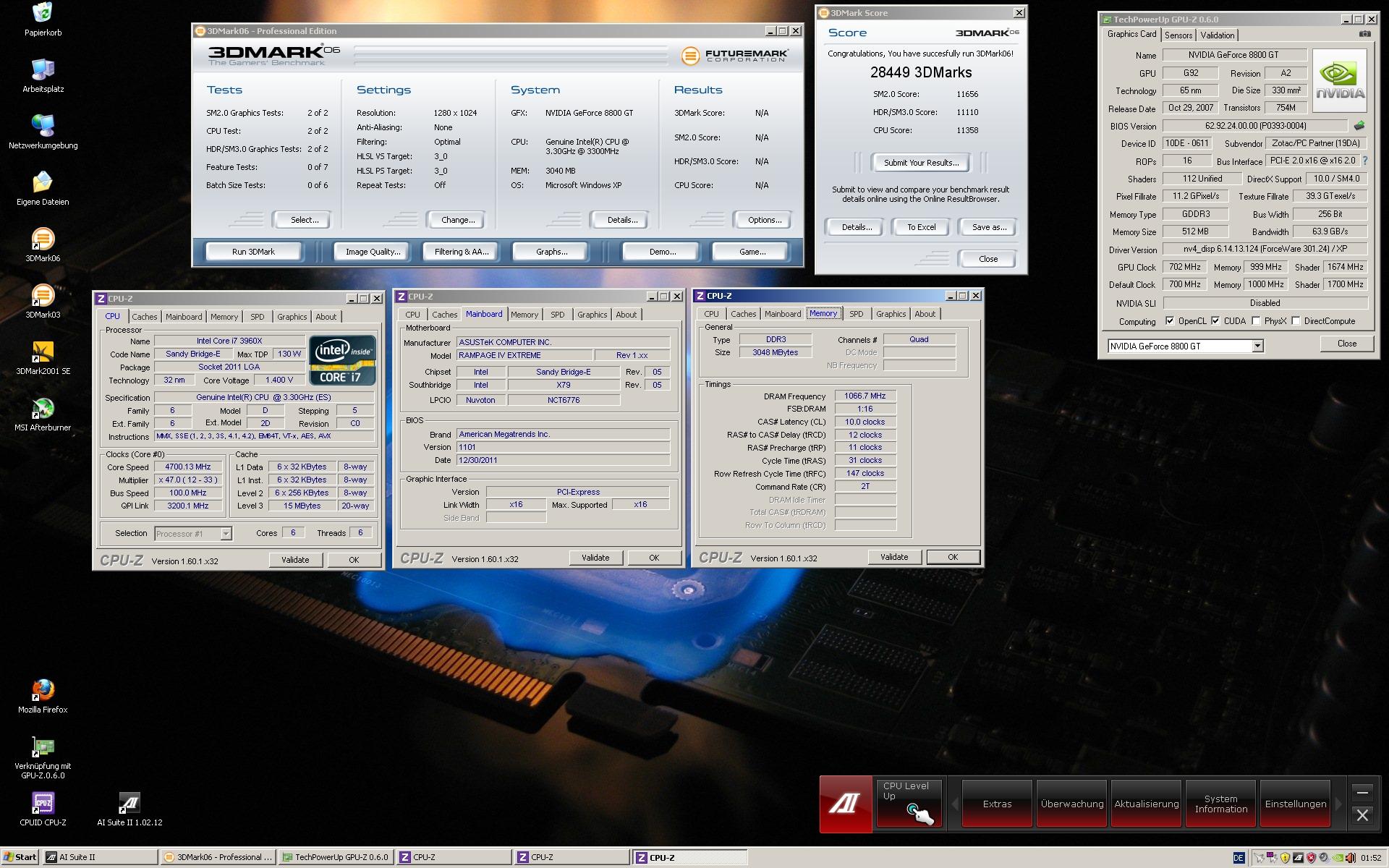Image resolution: width=1389 pixels, height=868 pixels.
Task: Click the Graphs button in 3DMark06
Action: pos(551,252)
